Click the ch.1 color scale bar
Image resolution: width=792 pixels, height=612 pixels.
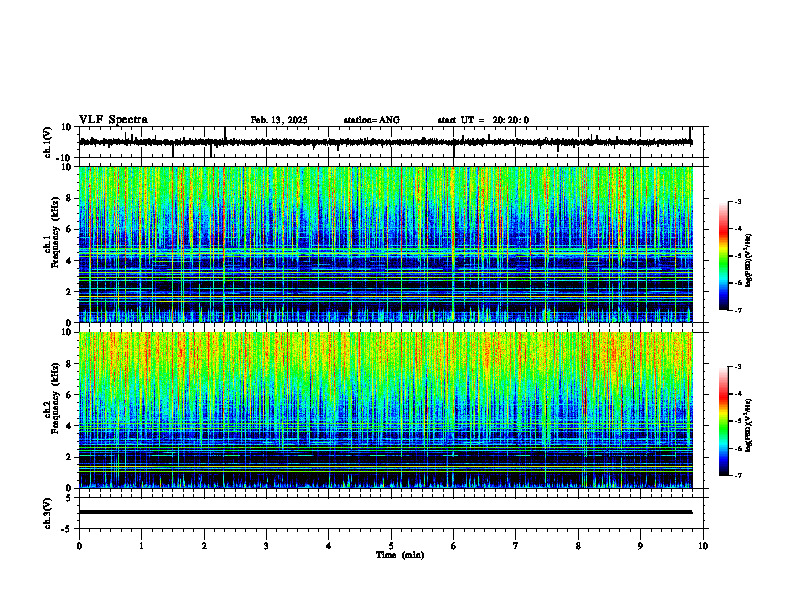[x=724, y=256]
